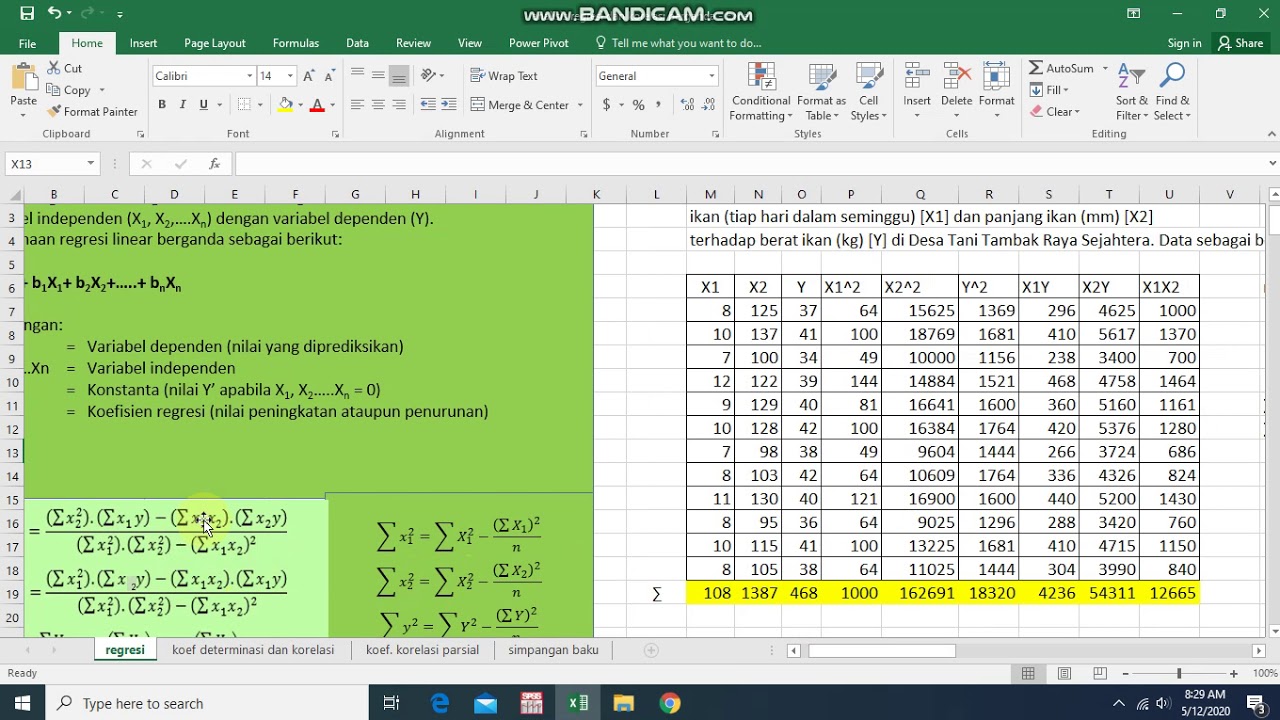The width and height of the screenshot is (1280, 720).
Task: Align text to the right
Action: point(399,105)
